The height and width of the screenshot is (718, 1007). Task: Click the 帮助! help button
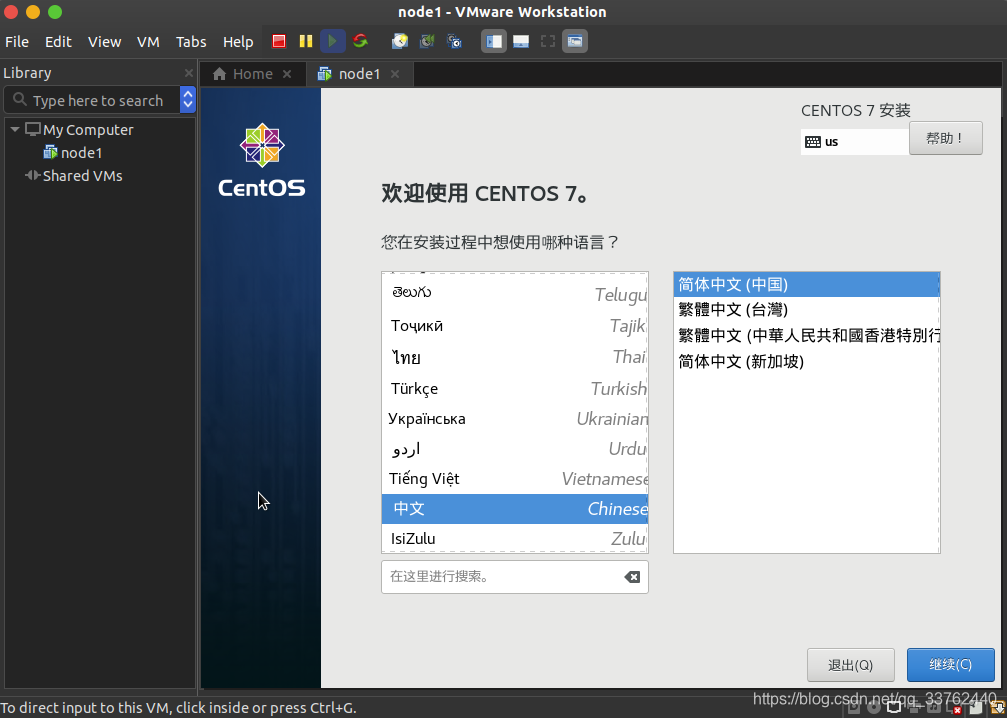945,138
